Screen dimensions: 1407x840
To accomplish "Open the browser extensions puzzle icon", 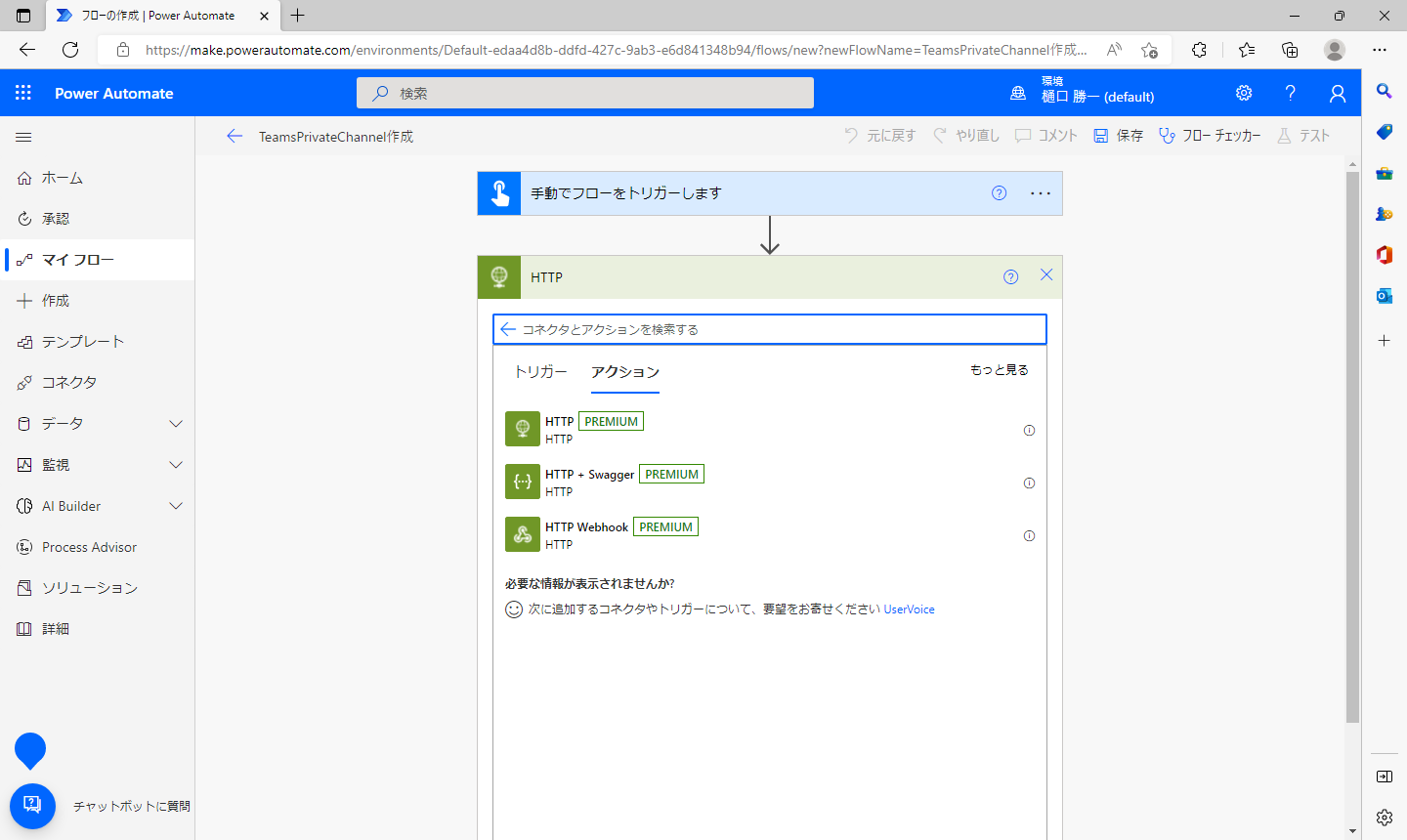I will click(1200, 50).
